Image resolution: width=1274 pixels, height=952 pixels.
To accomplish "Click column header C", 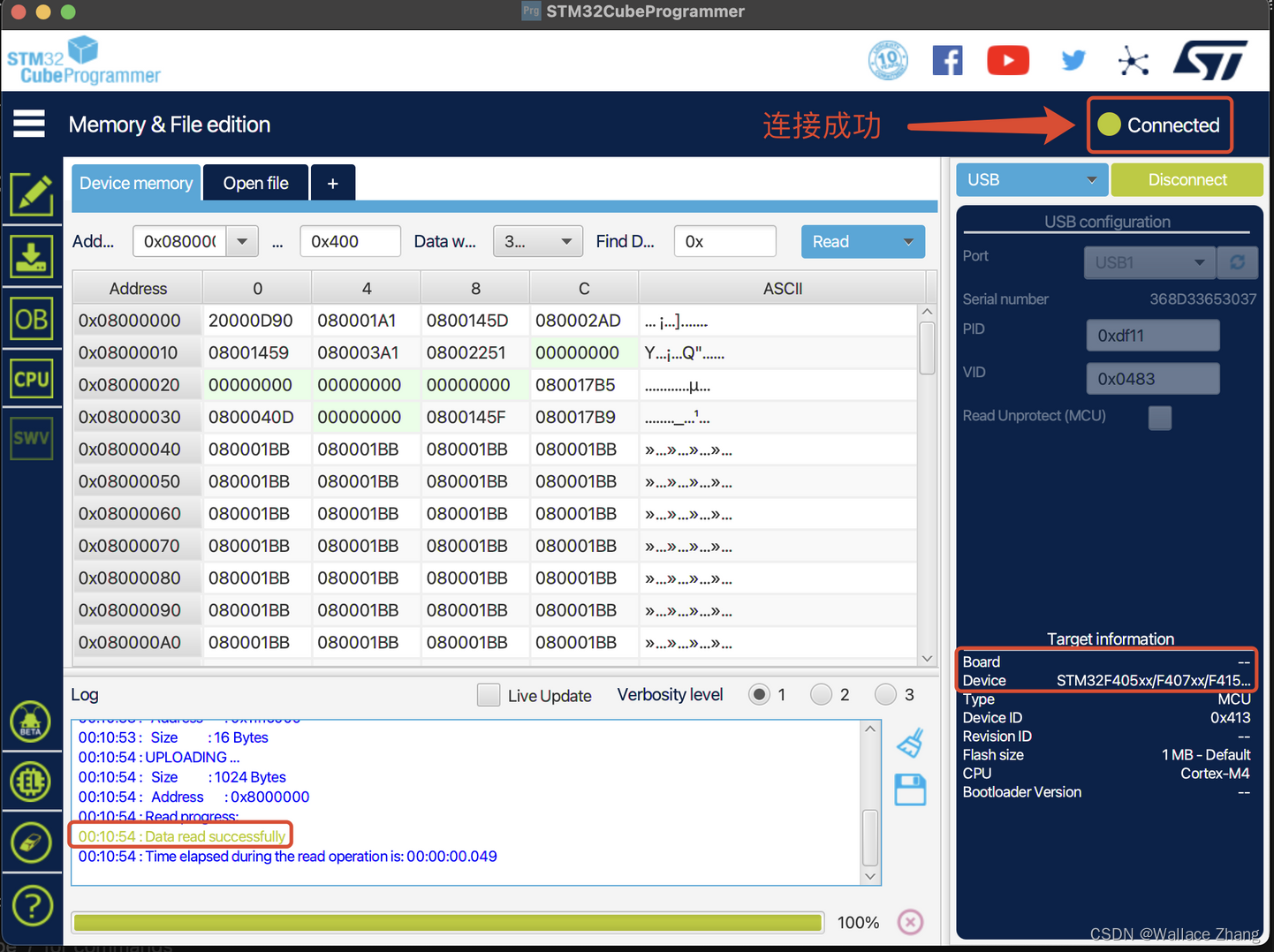I will point(584,288).
